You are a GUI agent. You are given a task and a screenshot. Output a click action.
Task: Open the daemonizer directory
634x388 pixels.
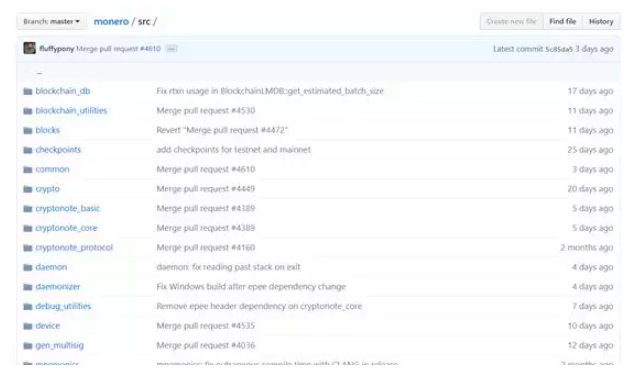(x=58, y=287)
